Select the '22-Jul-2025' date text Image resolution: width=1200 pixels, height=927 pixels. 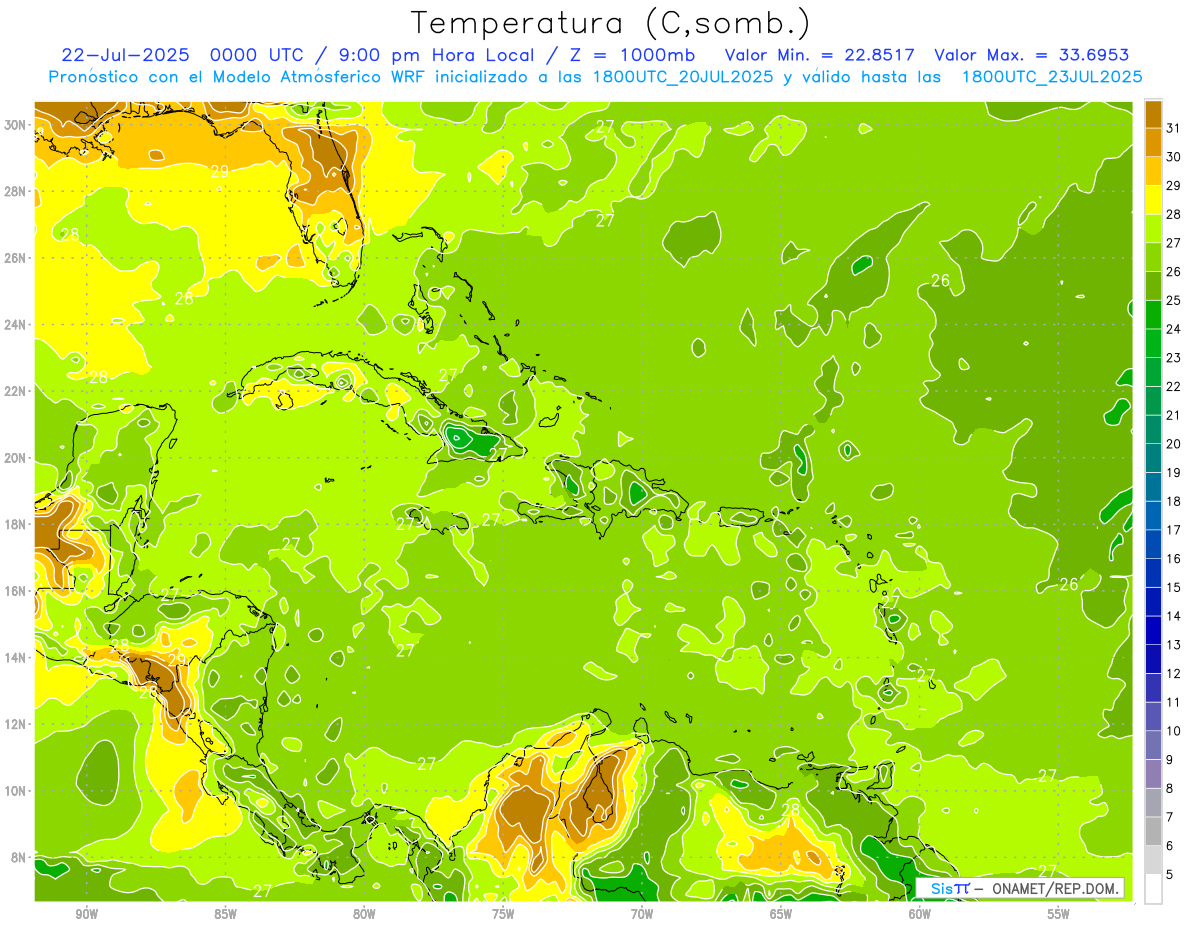point(127,55)
